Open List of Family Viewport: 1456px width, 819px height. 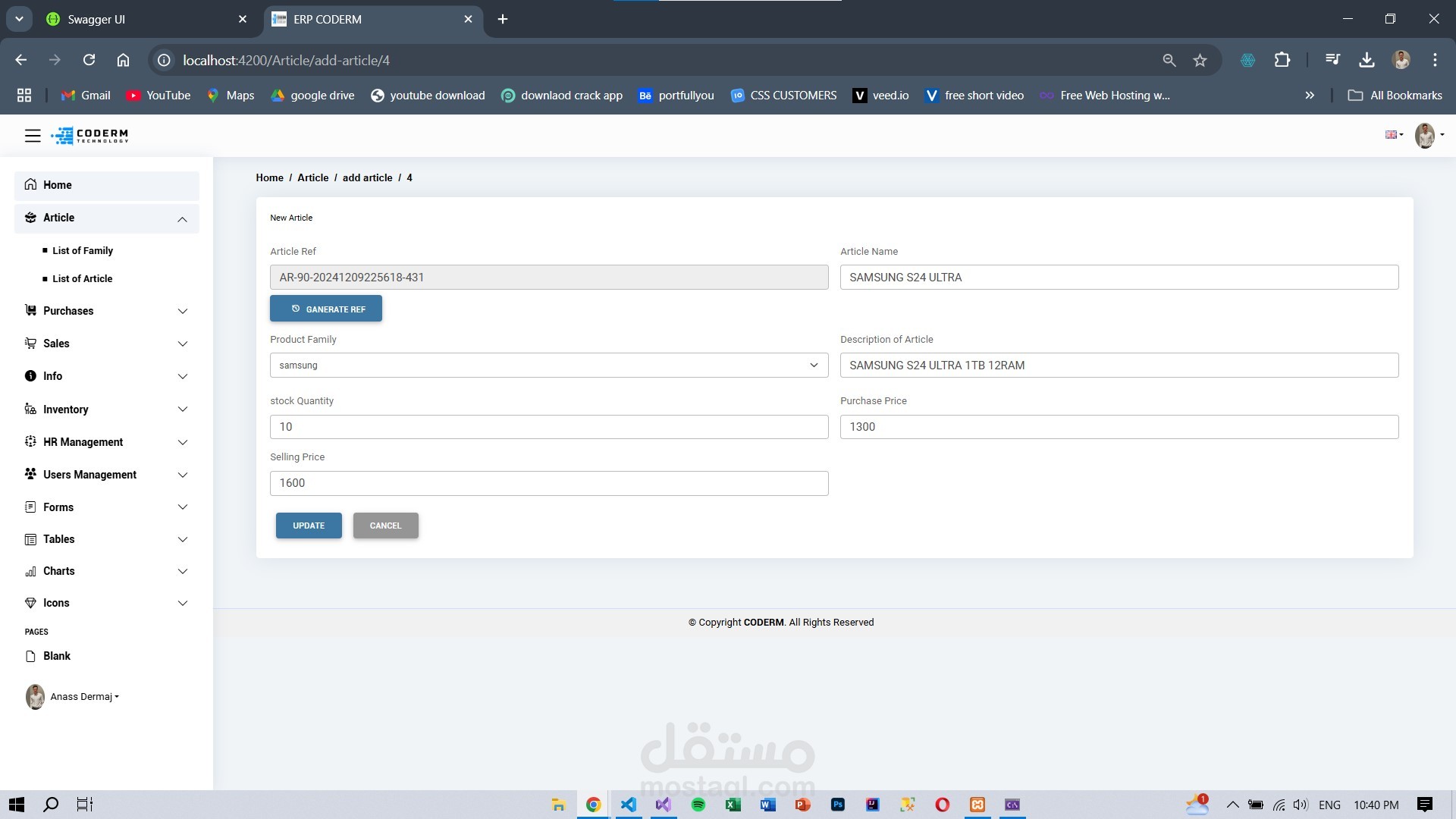pyautogui.click(x=83, y=251)
